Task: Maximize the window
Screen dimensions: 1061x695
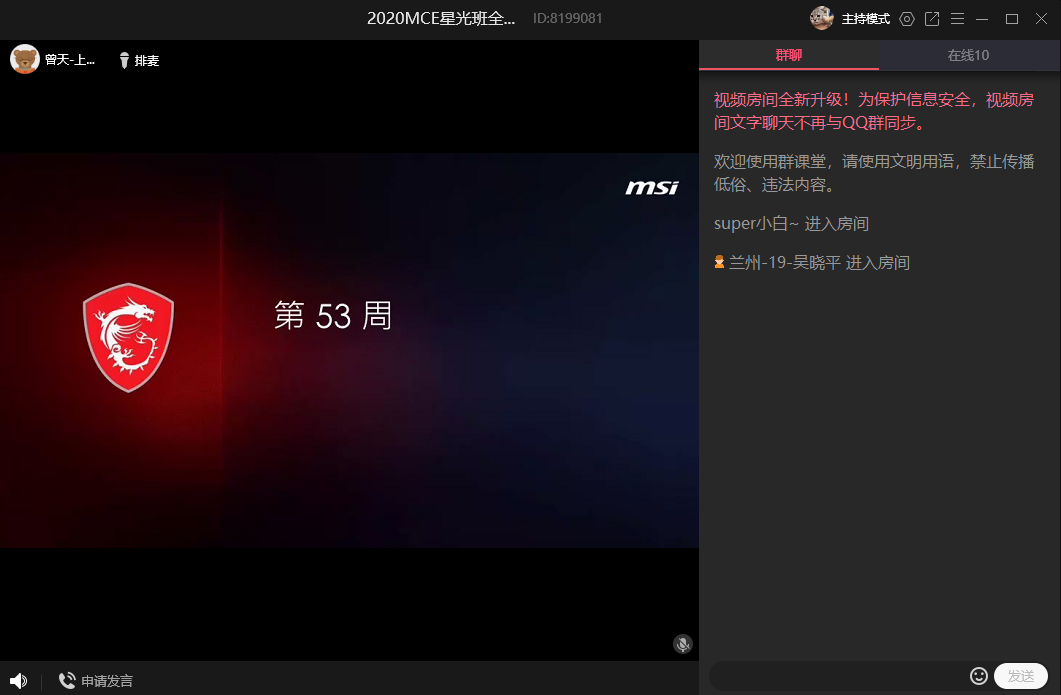Action: tap(1012, 19)
